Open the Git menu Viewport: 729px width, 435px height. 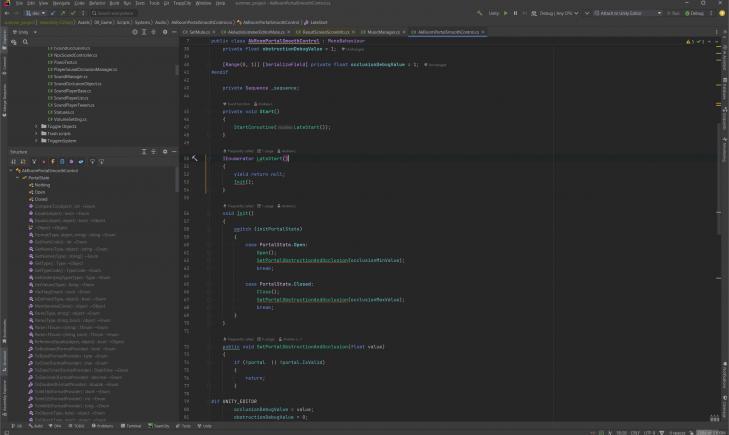[166, 3]
